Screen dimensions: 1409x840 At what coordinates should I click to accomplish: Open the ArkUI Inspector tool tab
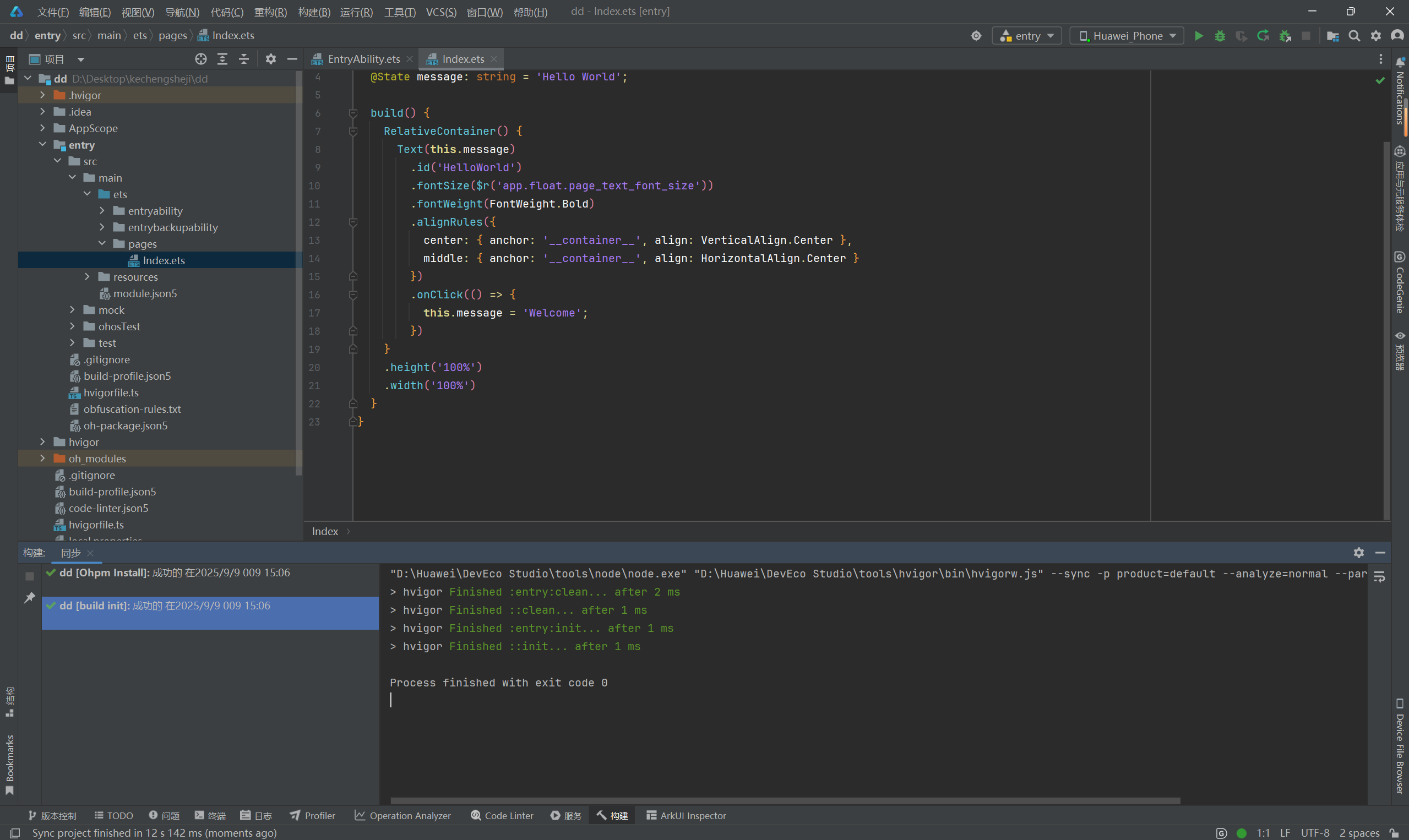point(686,816)
